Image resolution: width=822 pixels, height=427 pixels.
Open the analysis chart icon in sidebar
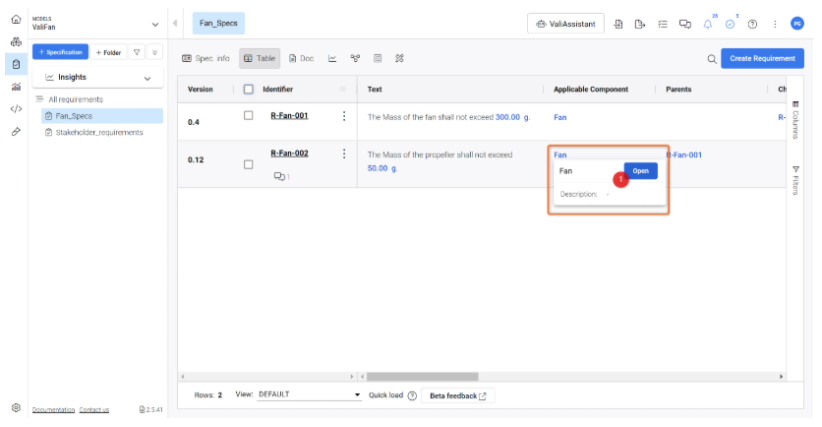point(16,87)
